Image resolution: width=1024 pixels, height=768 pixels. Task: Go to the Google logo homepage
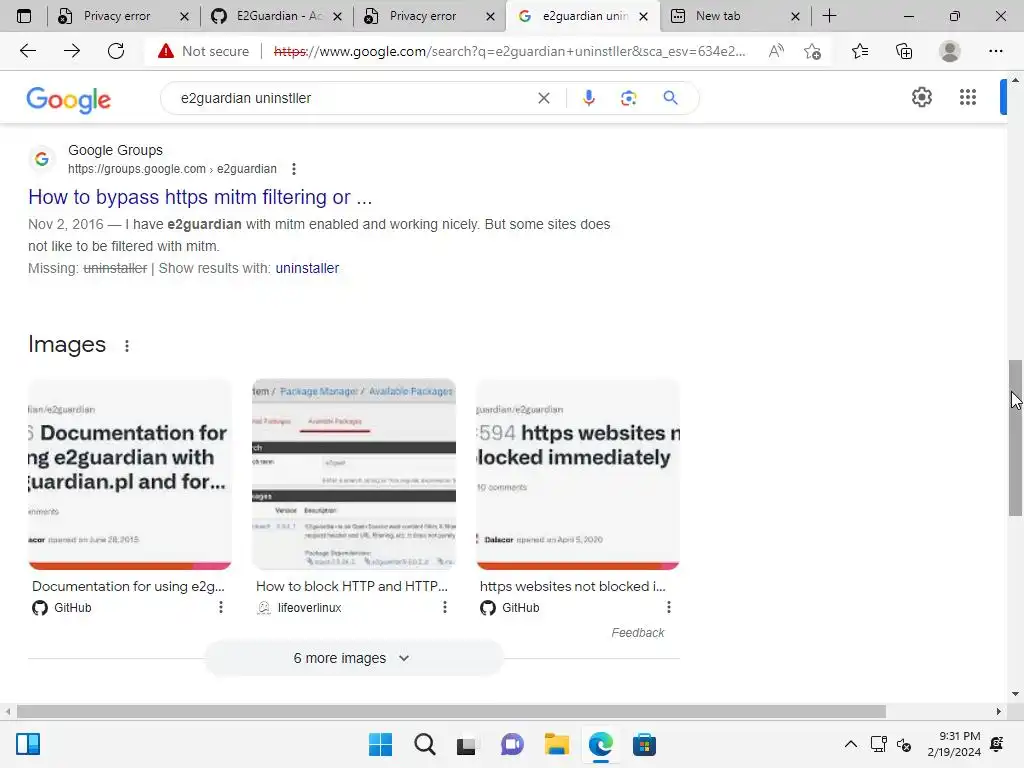point(69,99)
